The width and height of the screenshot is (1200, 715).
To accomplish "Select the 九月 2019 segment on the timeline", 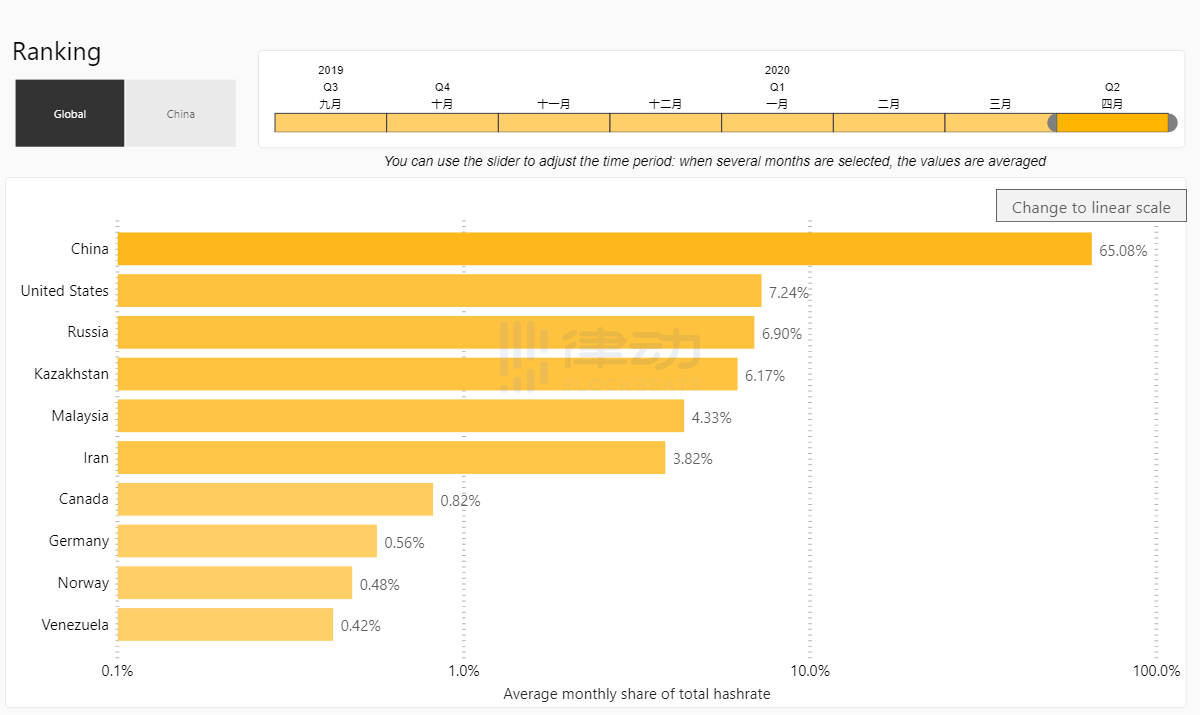I will (x=331, y=123).
